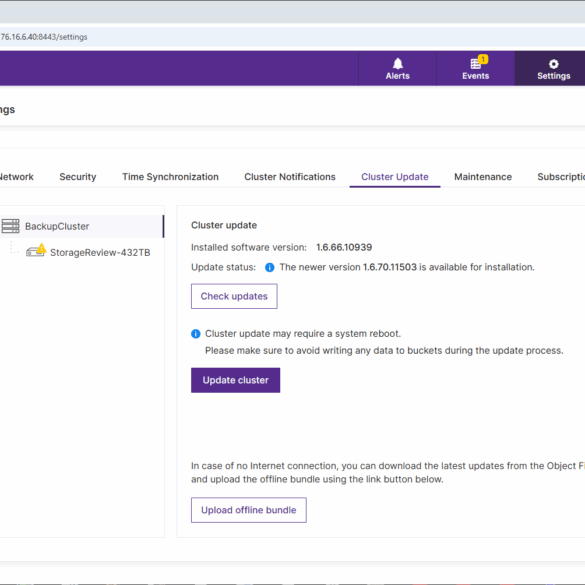This screenshot has height=585, width=585.
Task: Open the partially visible Subscription tab
Action: [561, 177]
